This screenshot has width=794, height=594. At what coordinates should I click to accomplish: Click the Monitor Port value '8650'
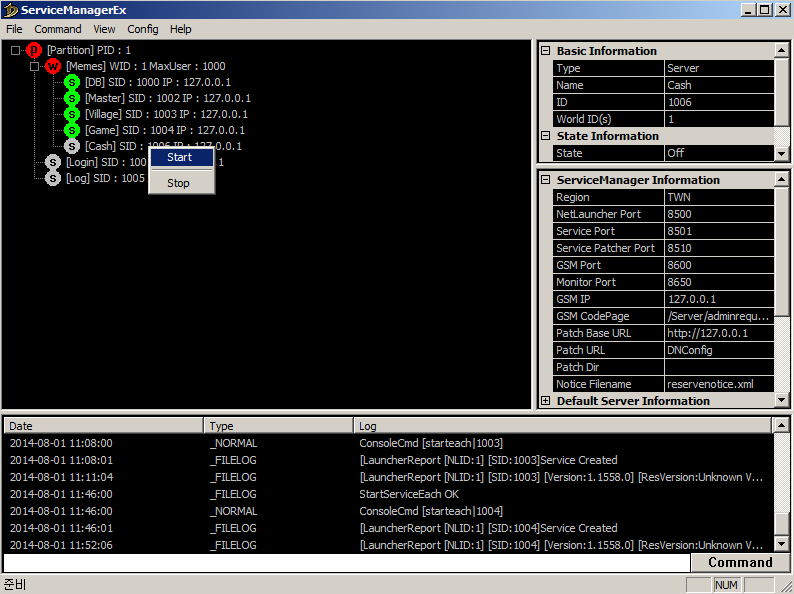pyautogui.click(x=719, y=282)
